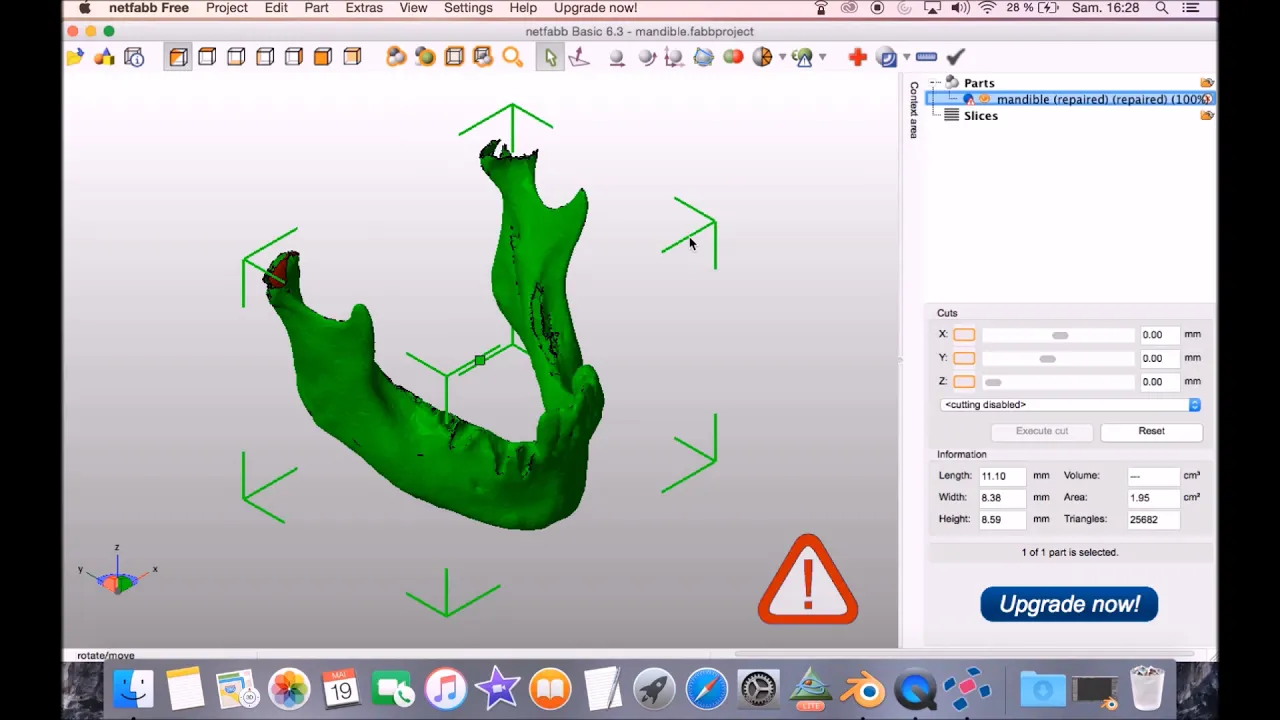Open dropdown arrow beside segmented sphere icon
Viewport: 1280px width, 720px height.
pyautogui.click(x=782, y=57)
